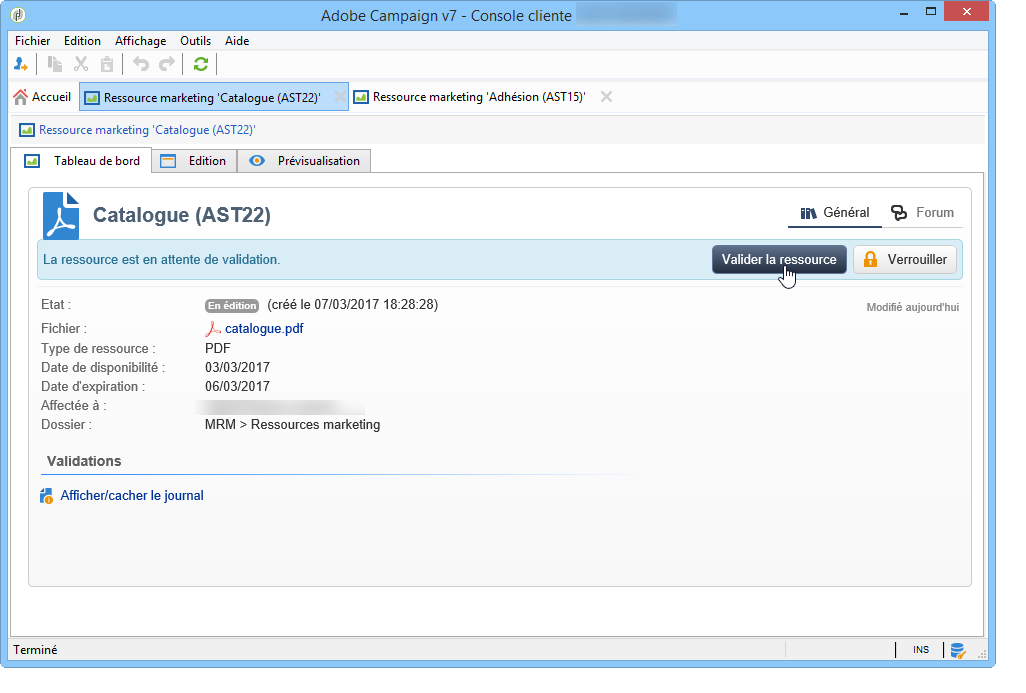Minimize the Adobe Campaign window

click(904, 12)
